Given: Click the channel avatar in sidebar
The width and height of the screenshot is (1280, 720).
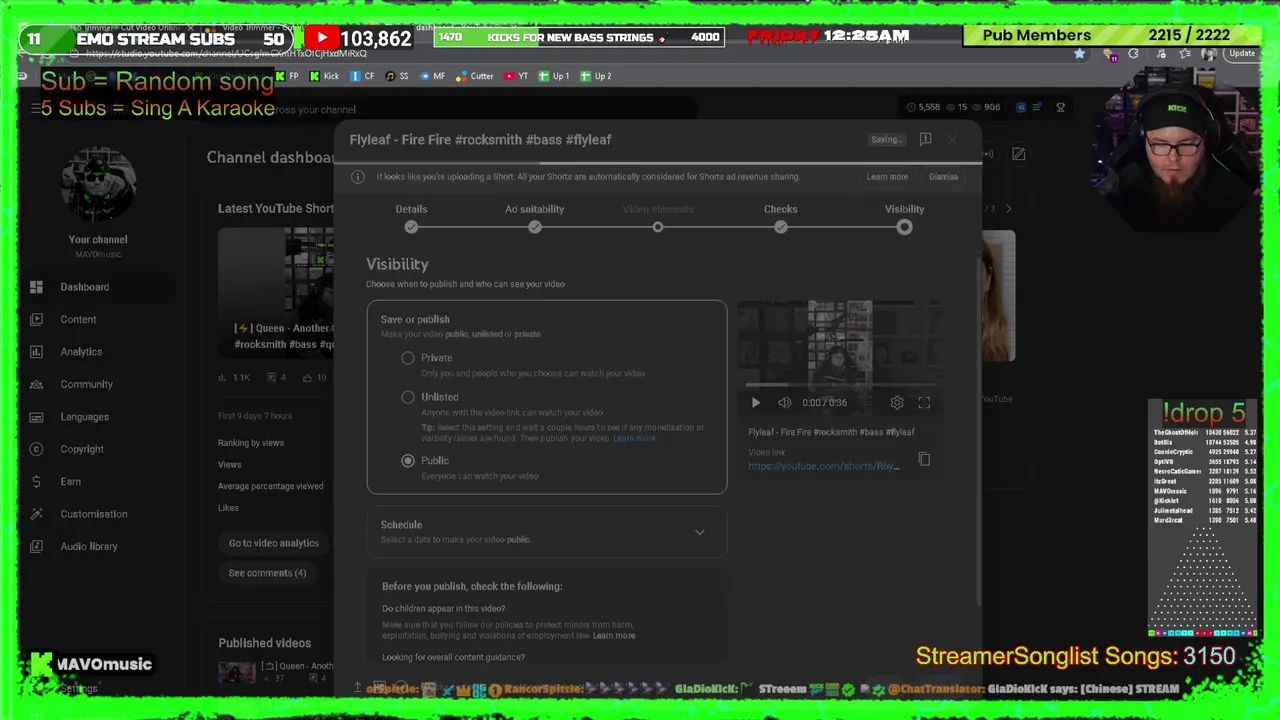Looking at the screenshot, I should tap(98, 186).
